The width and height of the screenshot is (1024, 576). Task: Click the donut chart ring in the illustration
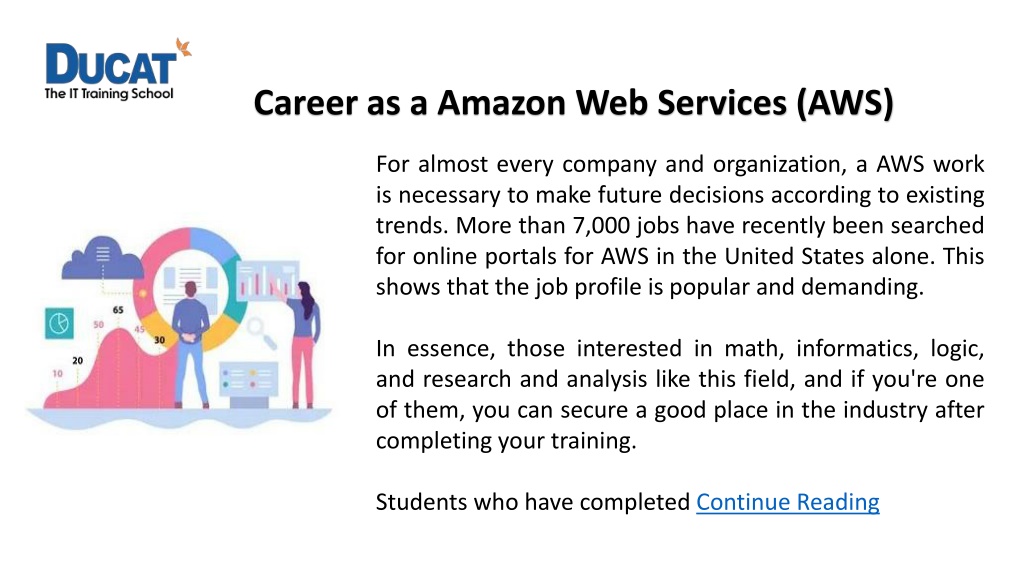click(191, 289)
